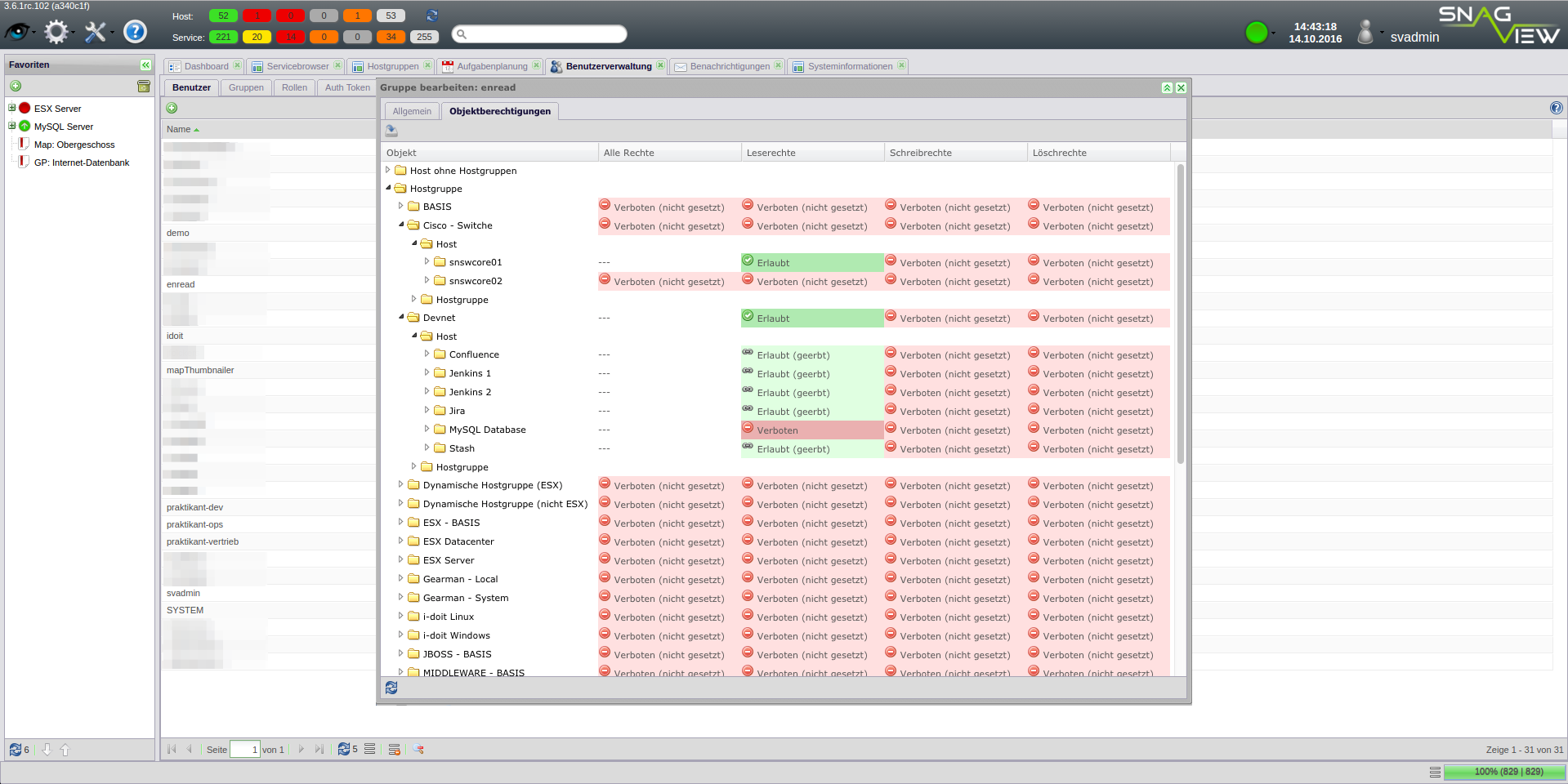This screenshot has width=1568, height=784.
Task: Click the list remove filter icon in paging bar
Action: coord(395,749)
